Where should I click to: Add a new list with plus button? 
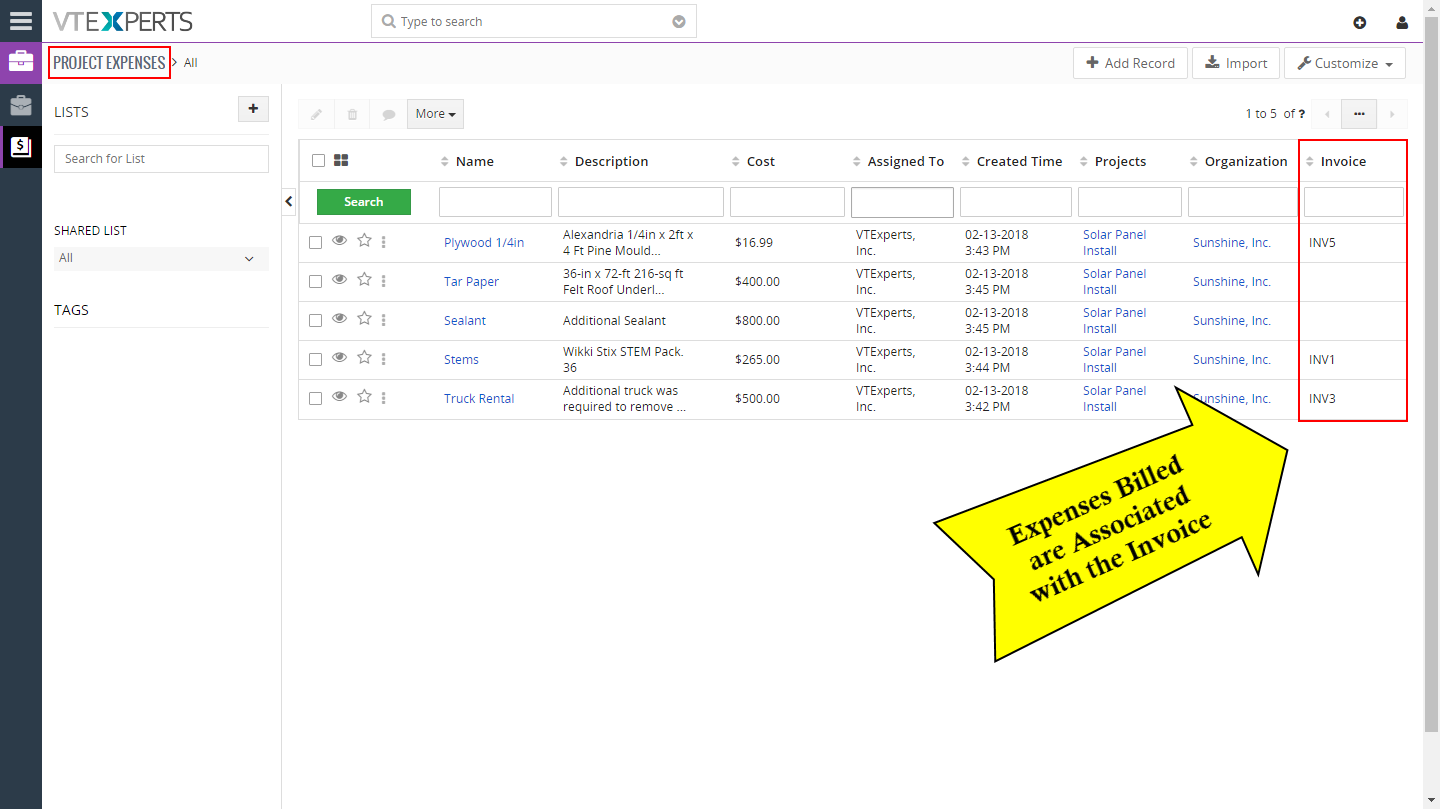click(x=253, y=109)
